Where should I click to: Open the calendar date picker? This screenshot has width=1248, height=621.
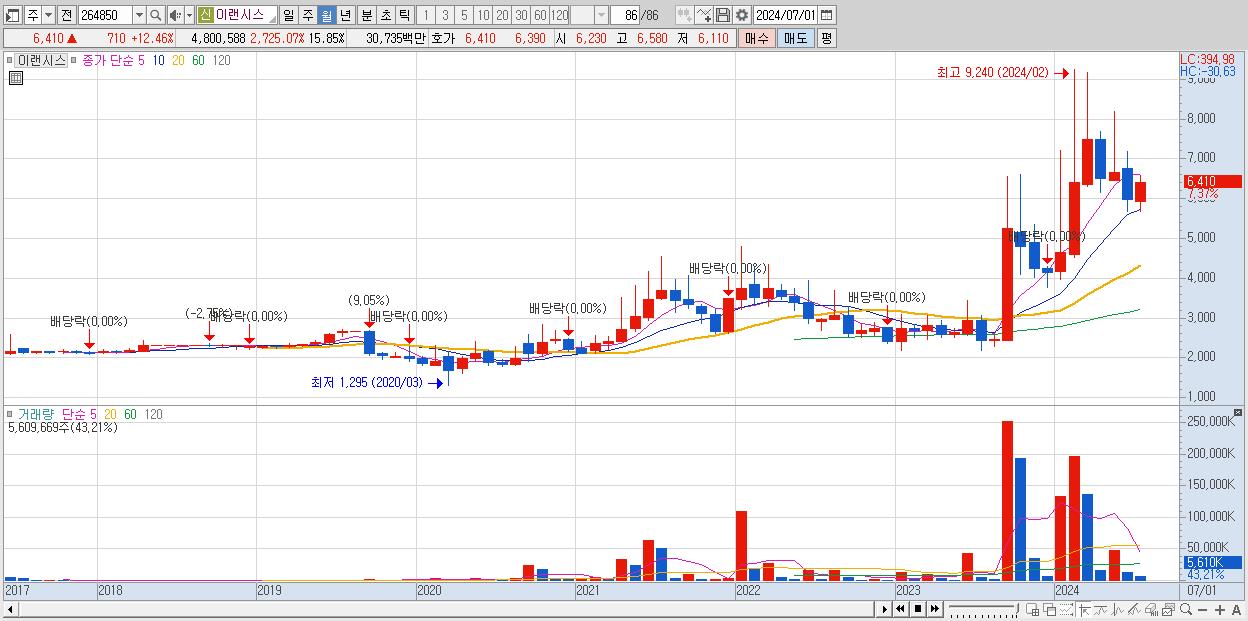[x=828, y=15]
